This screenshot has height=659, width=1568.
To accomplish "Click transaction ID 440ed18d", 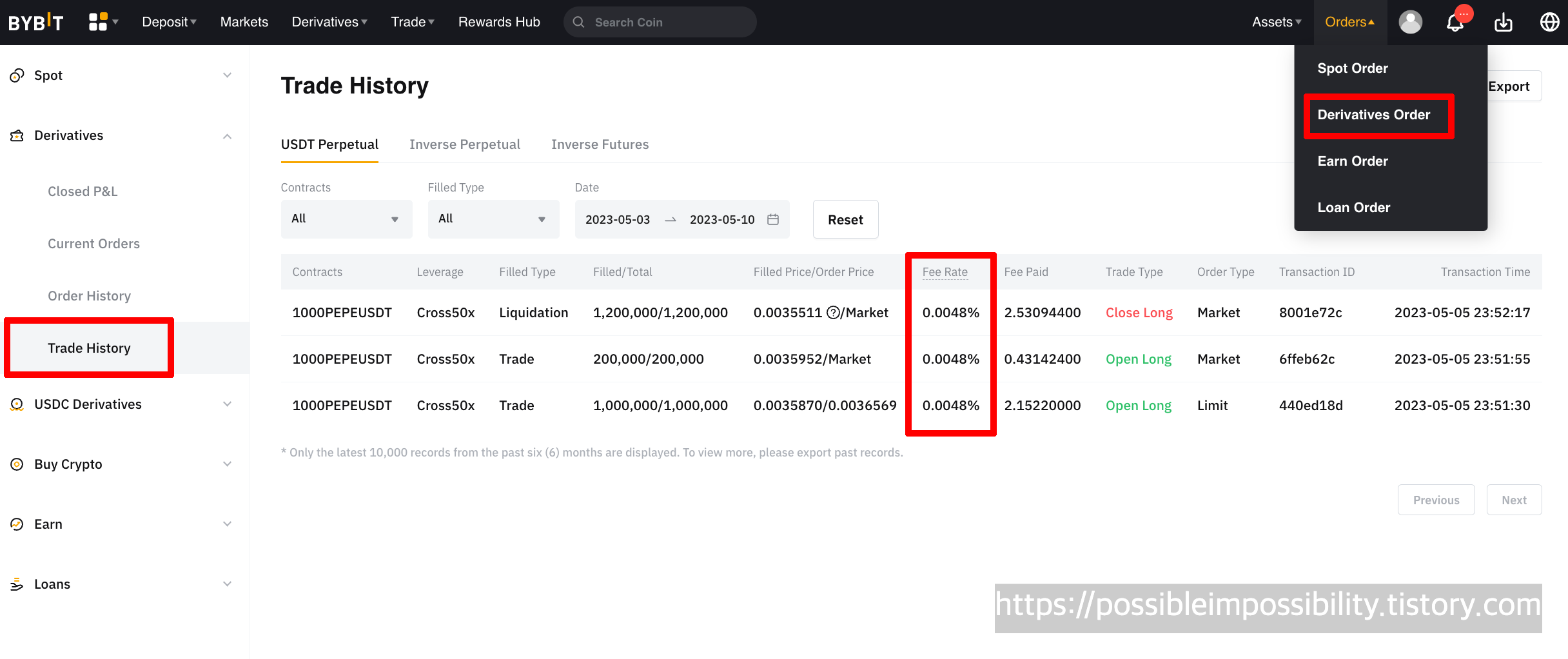I will coord(1311,406).
